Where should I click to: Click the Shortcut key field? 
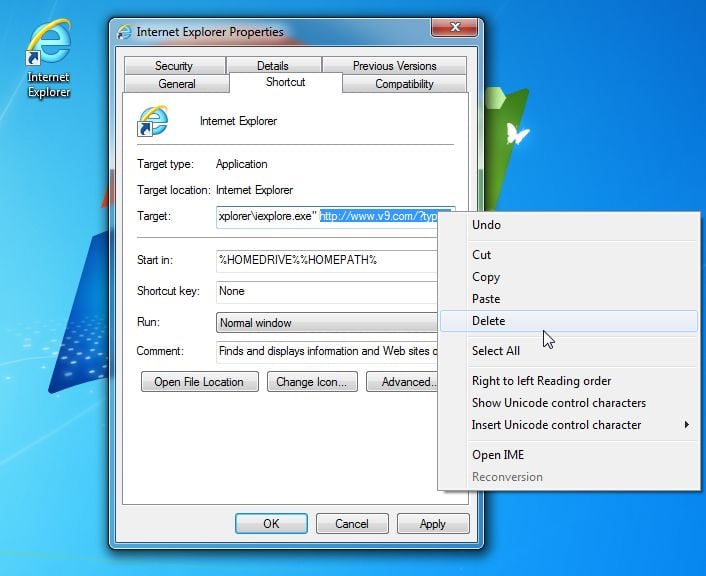[327, 292]
